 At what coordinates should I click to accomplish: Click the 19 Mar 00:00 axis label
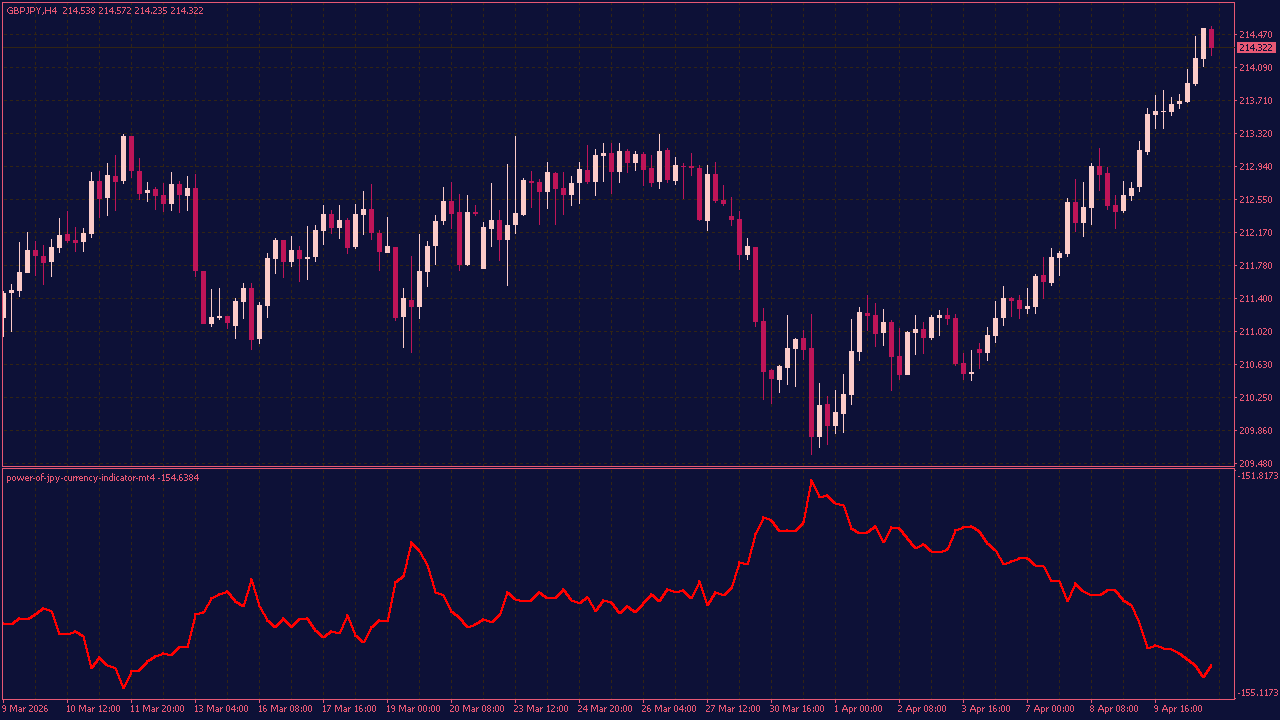click(x=411, y=709)
